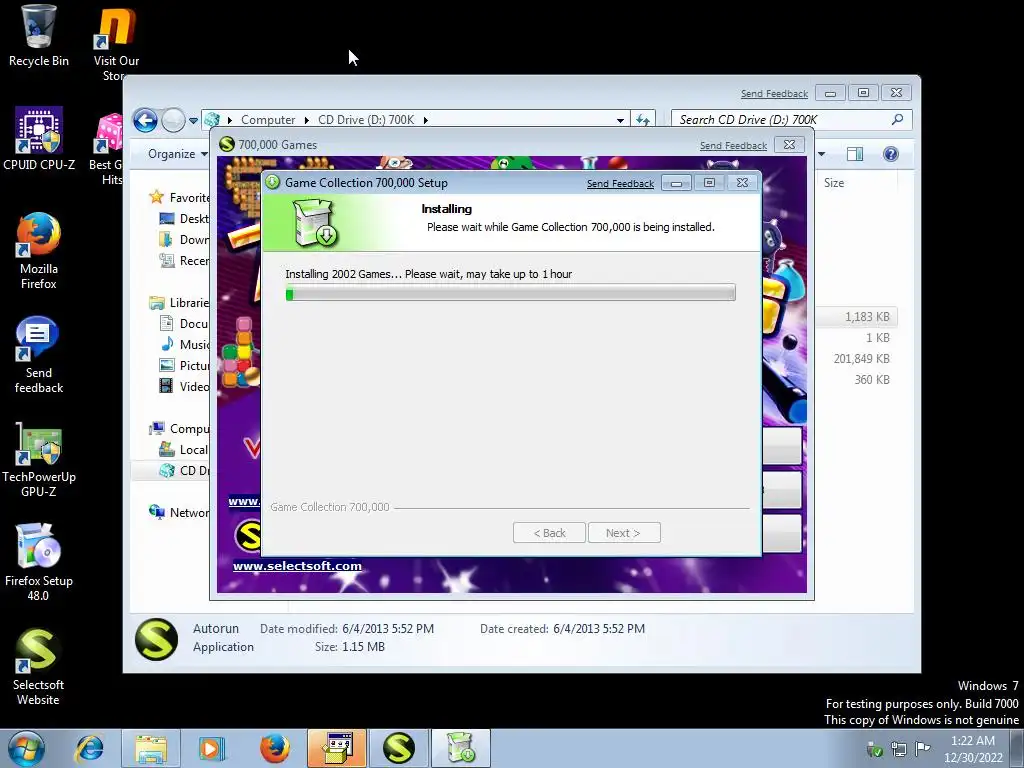Open Internet Explorer from the taskbar
1024x768 pixels.
pyautogui.click(x=89, y=748)
